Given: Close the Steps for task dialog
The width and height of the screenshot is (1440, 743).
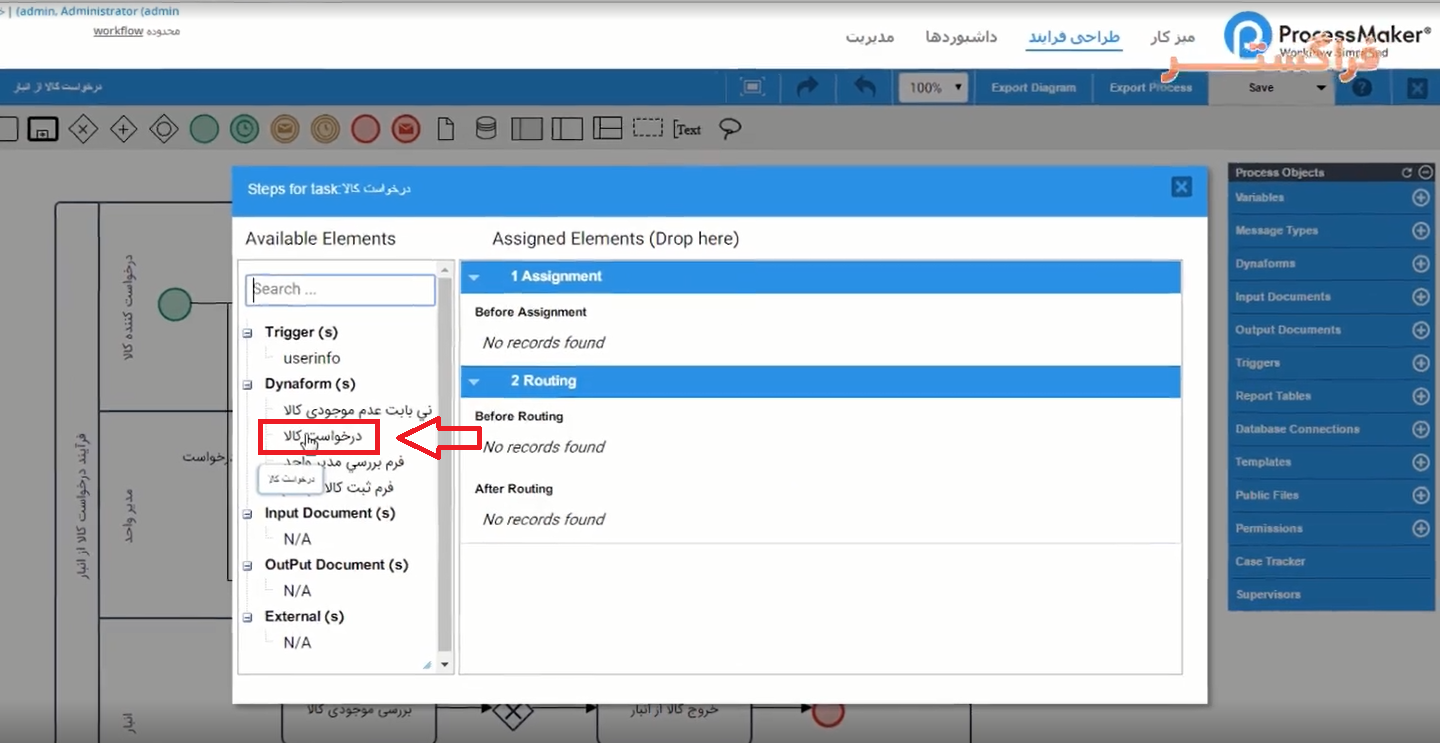Looking at the screenshot, I should point(1181,187).
